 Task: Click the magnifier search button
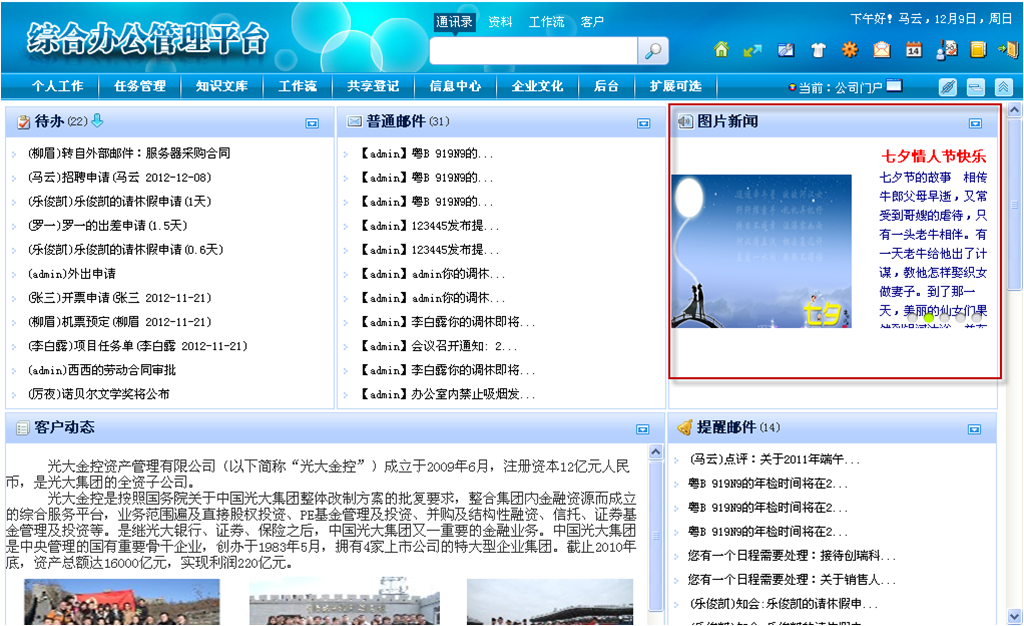pyautogui.click(x=653, y=51)
